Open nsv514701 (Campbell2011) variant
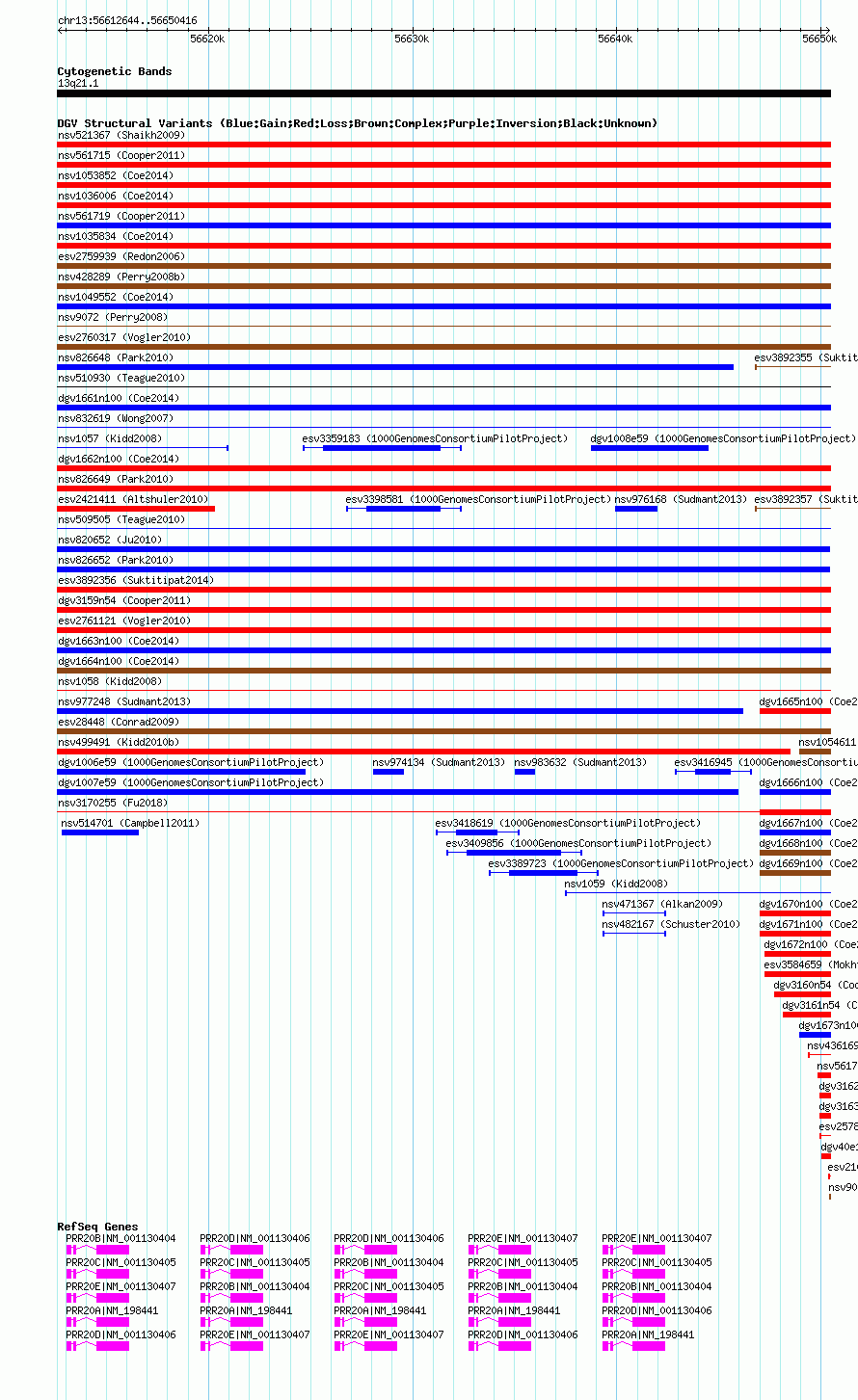858x1400 pixels. point(130,823)
